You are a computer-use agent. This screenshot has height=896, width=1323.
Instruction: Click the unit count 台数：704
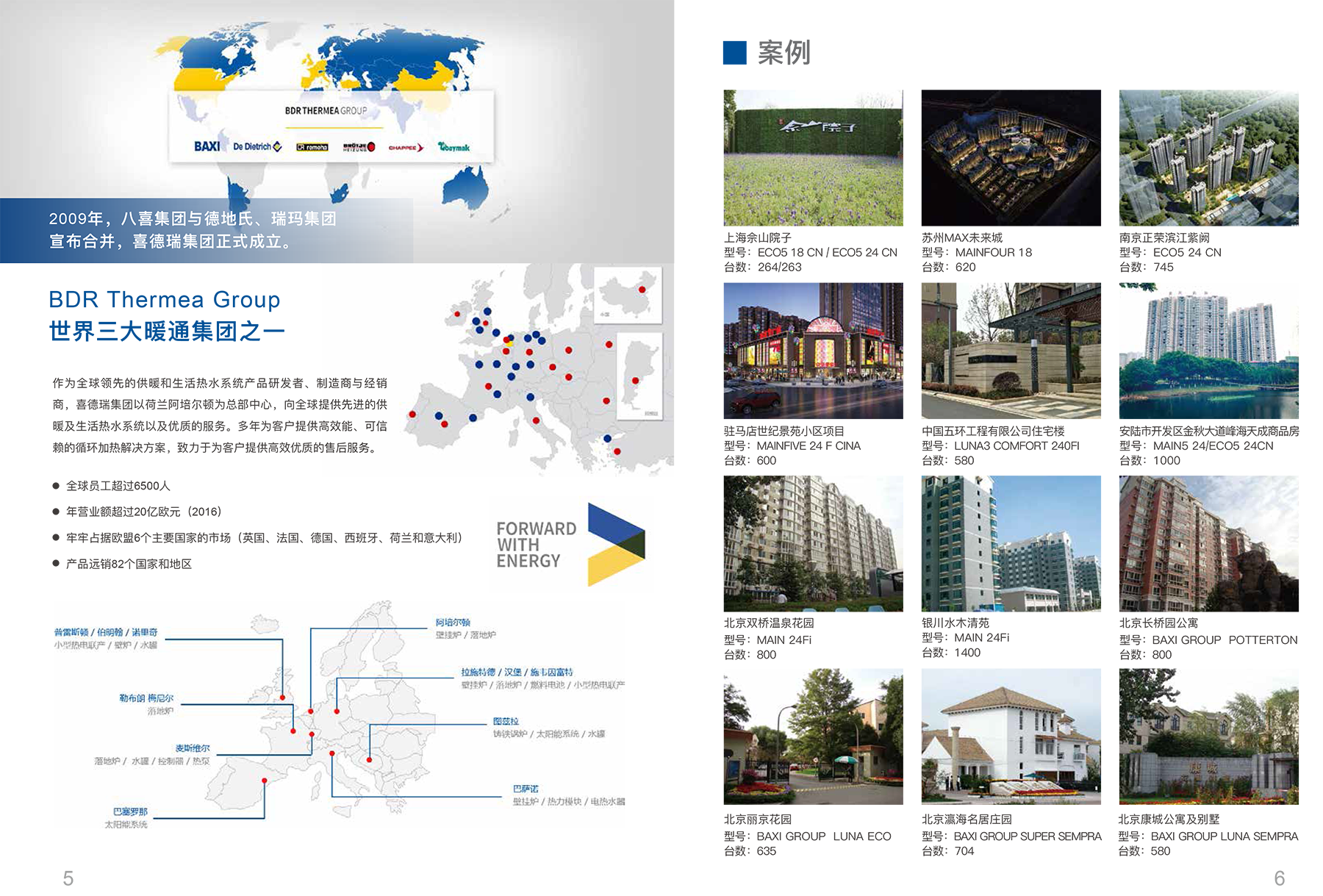[947, 850]
